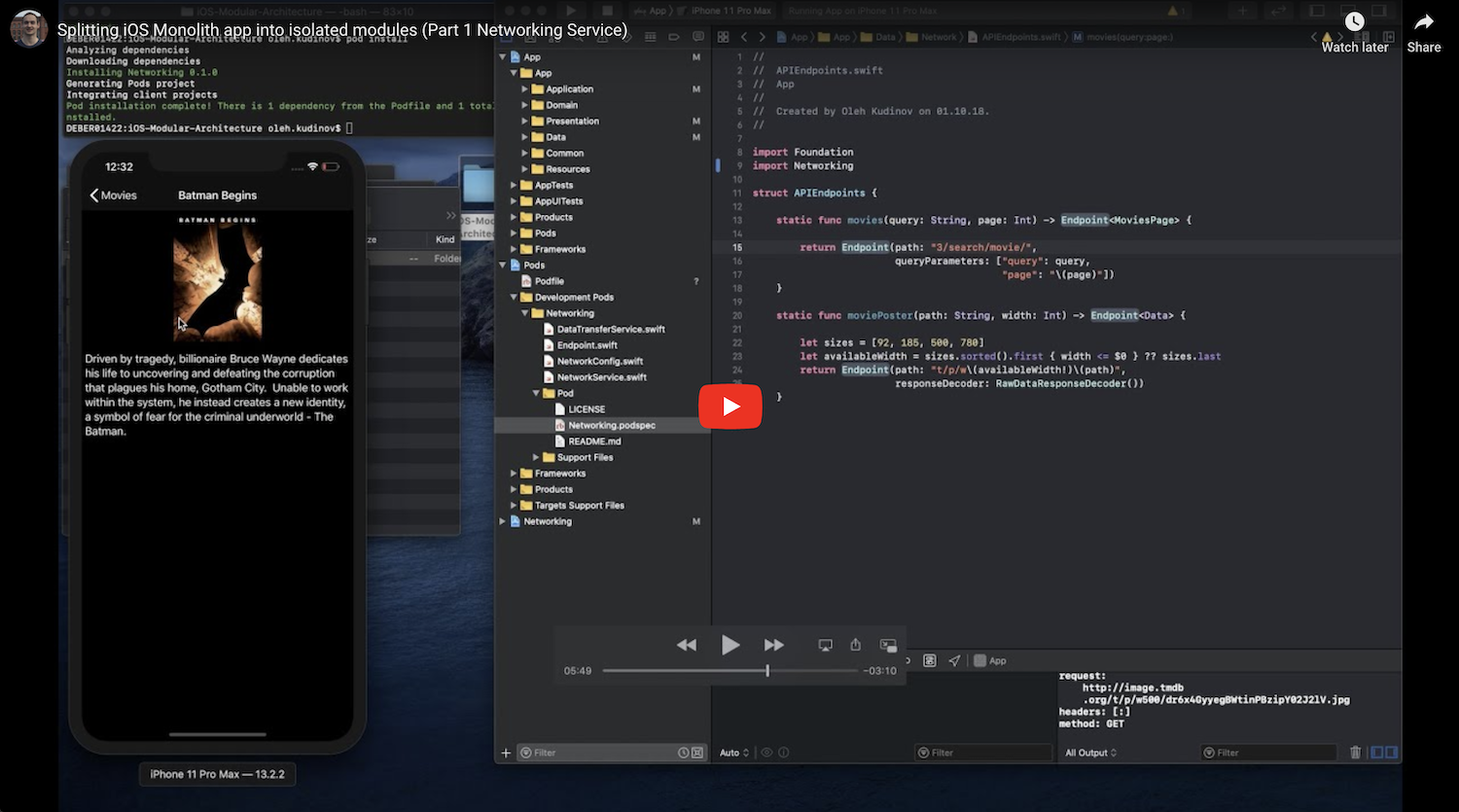This screenshot has width=1459, height=812.
Task: Open NetworkService.swift
Action: click(x=601, y=377)
